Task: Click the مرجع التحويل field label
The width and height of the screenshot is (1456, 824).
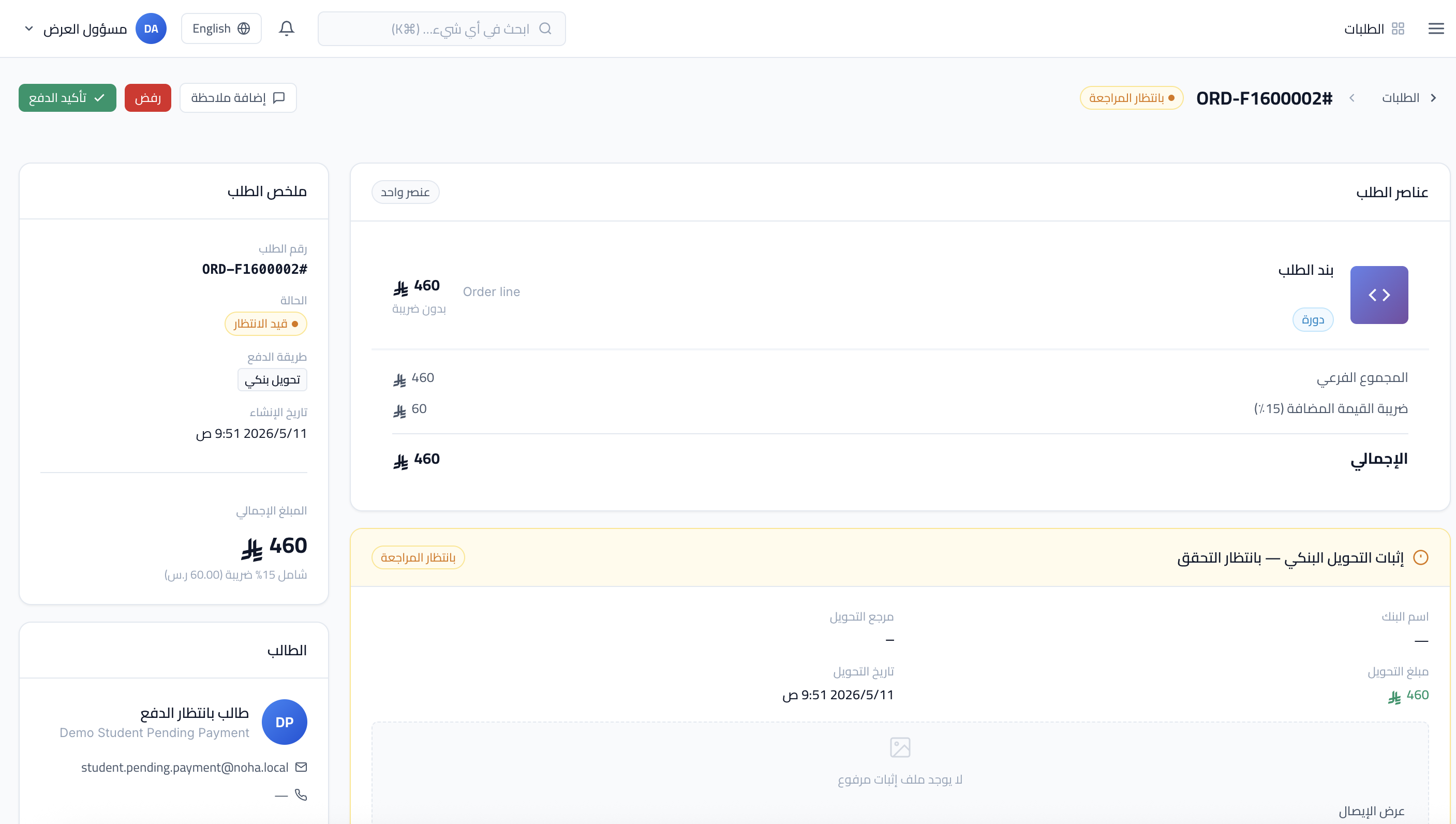Action: pos(861,616)
